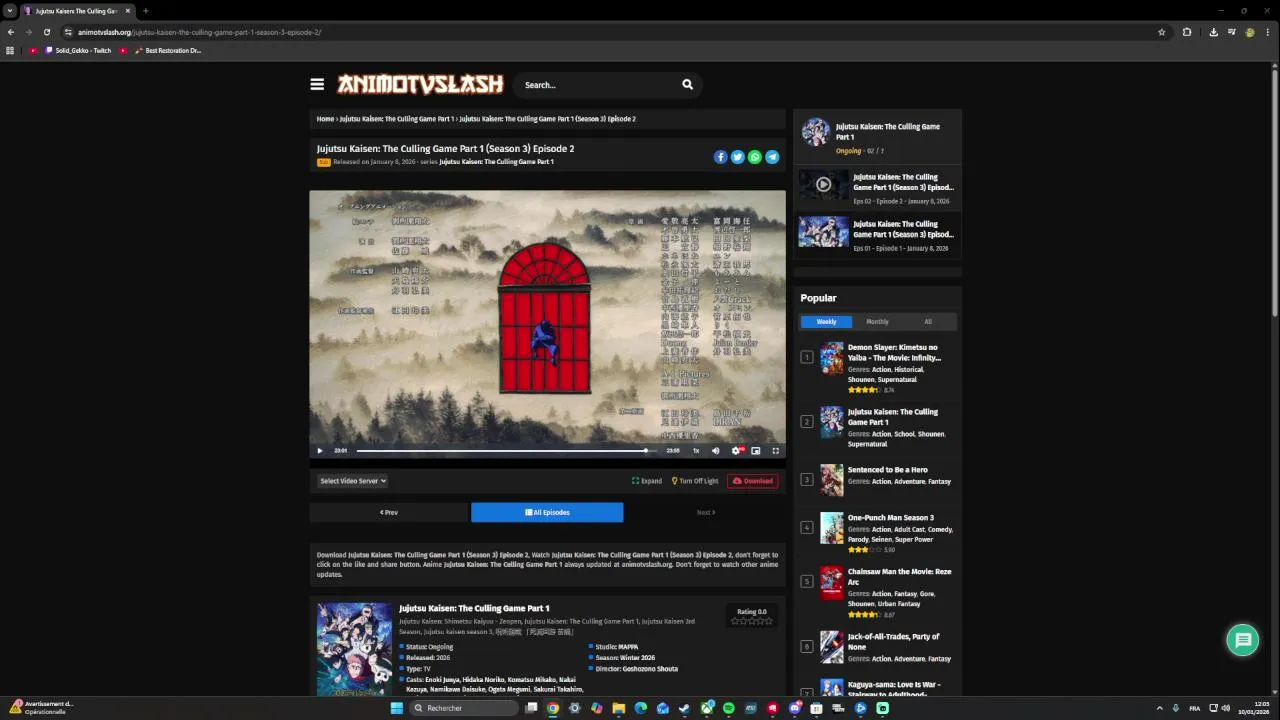Share the episode on Twitter
The width and height of the screenshot is (1280, 720).
[737, 157]
